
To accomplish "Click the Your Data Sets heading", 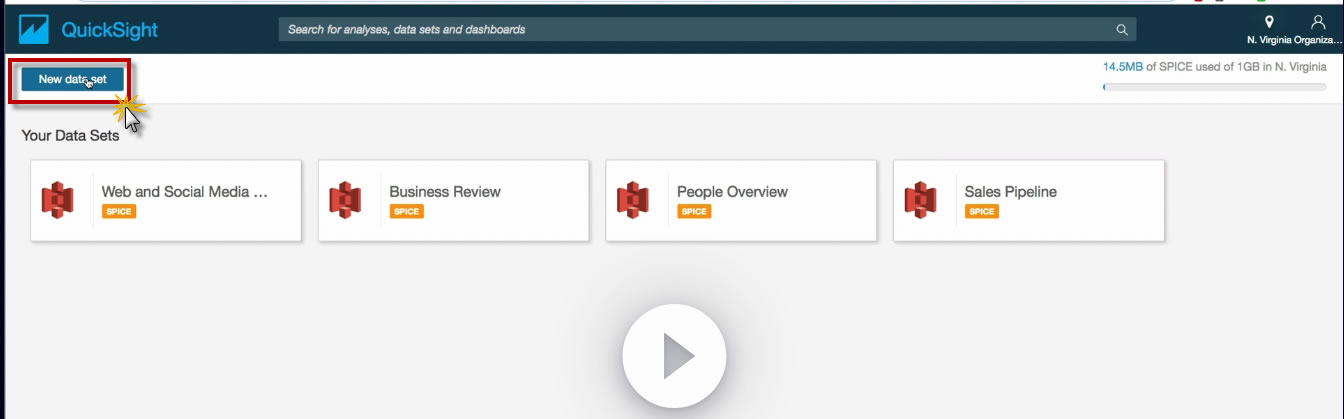I will coord(70,135).
